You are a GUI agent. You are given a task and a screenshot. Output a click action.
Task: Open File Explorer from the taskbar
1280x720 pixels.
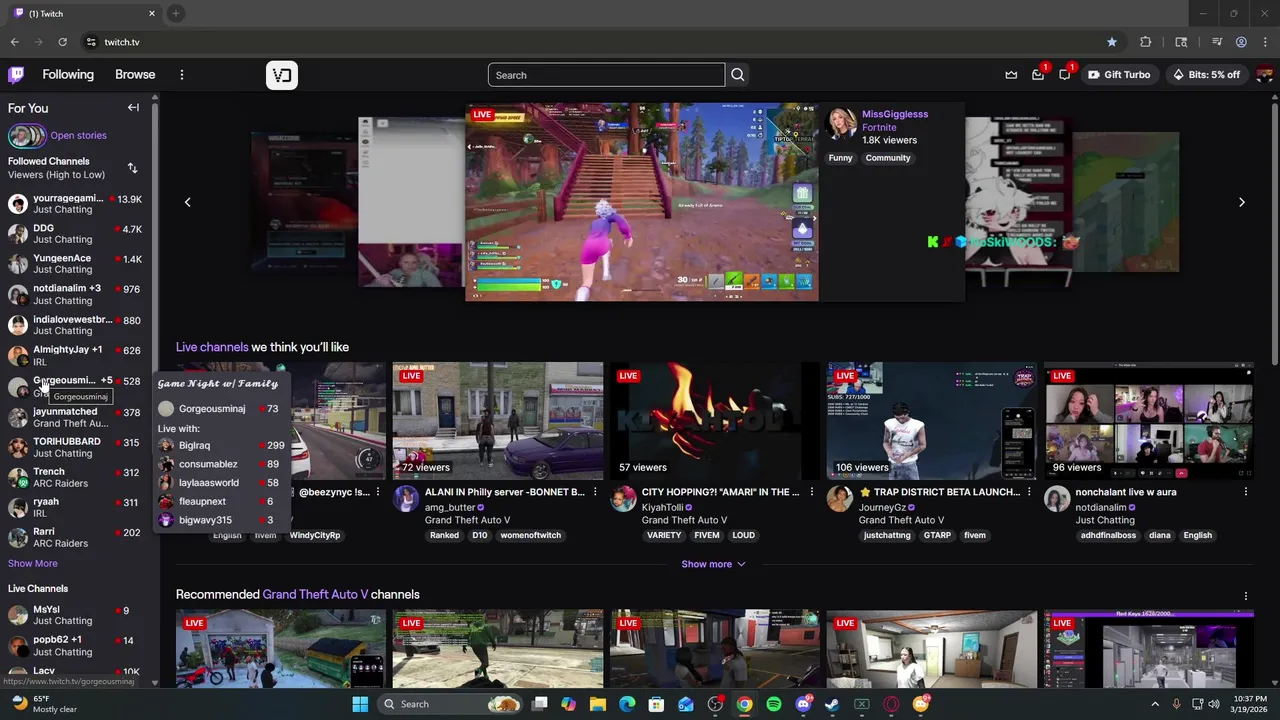click(598, 704)
